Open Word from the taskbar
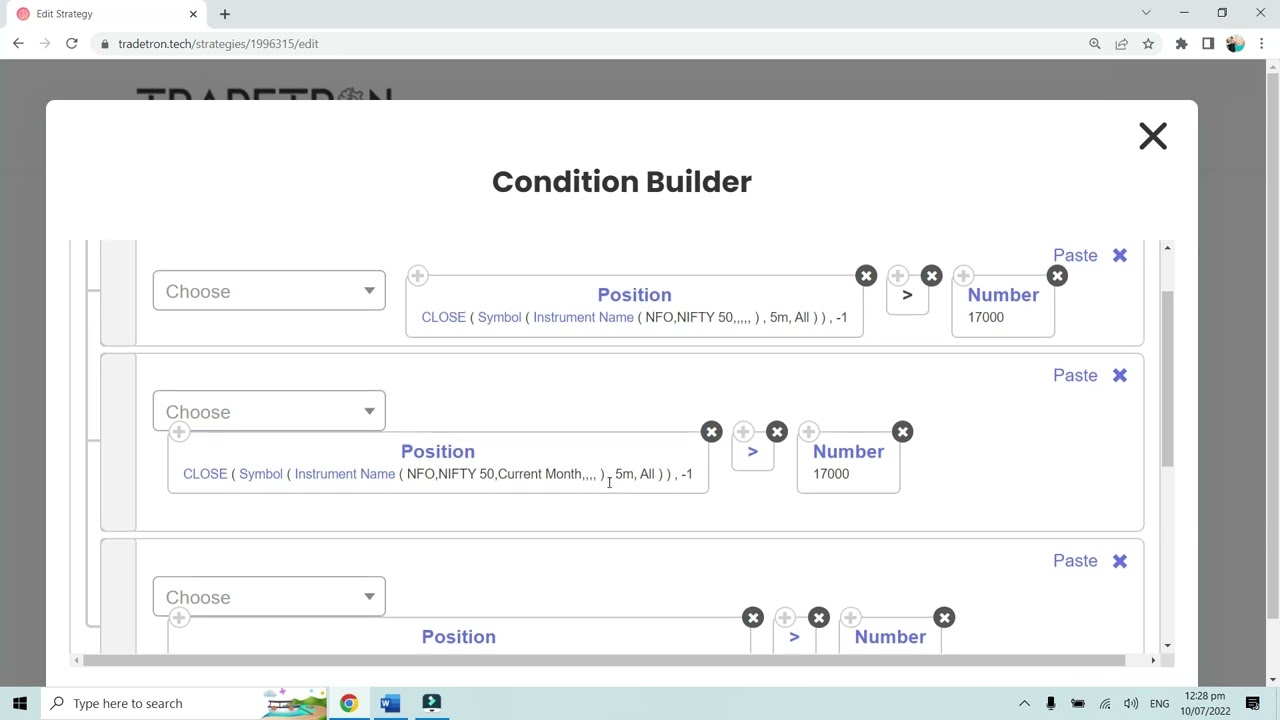The width and height of the screenshot is (1280, 720). (390, 703)
